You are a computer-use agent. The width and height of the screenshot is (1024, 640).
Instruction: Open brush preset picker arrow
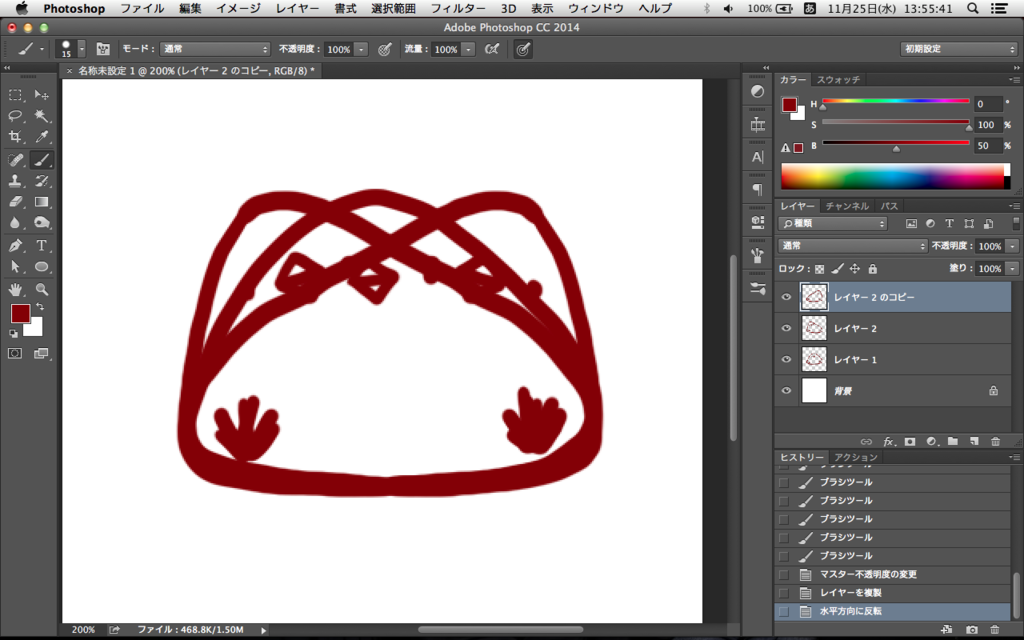click(82, 49)
